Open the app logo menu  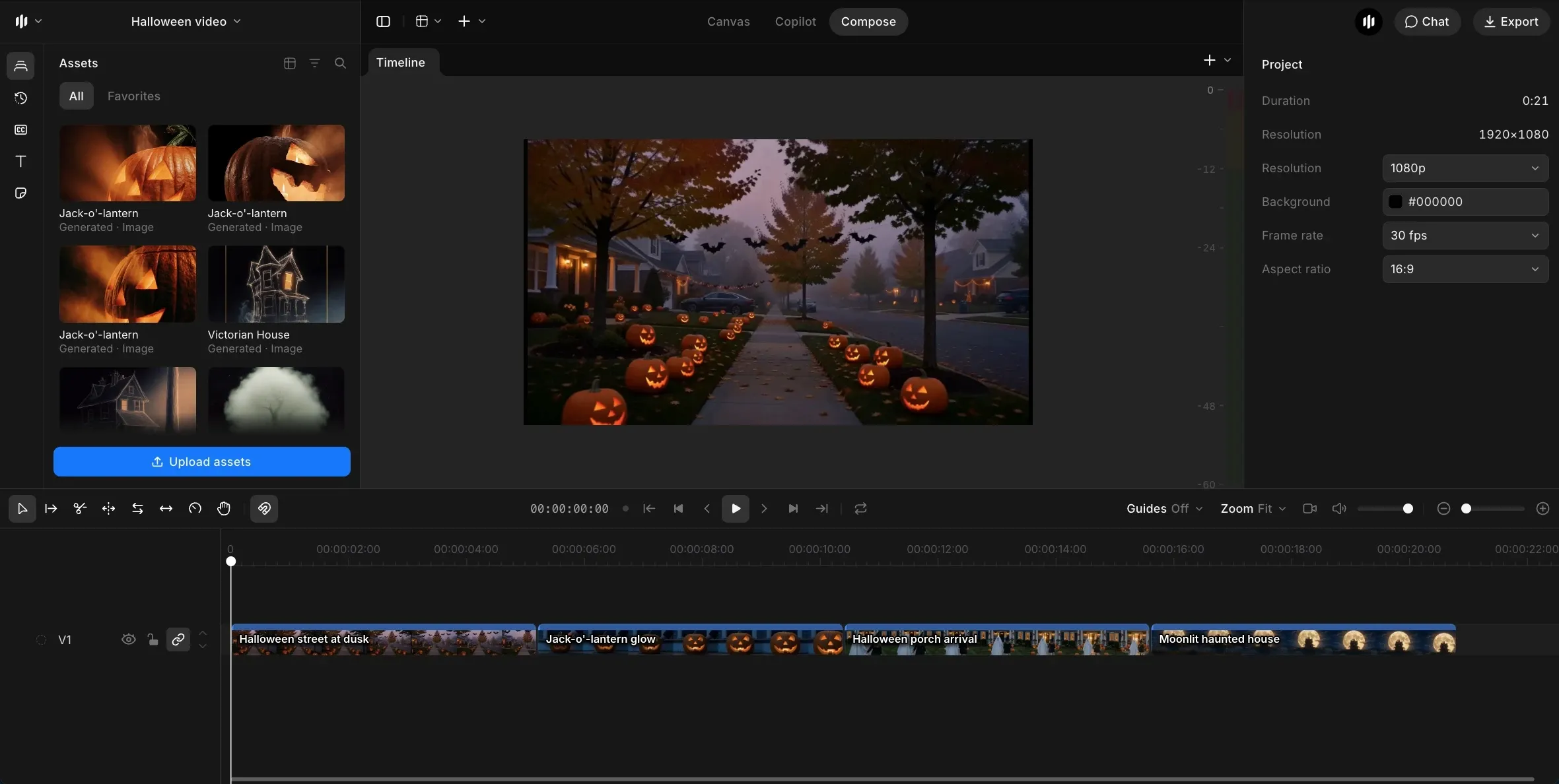point(28,22)
